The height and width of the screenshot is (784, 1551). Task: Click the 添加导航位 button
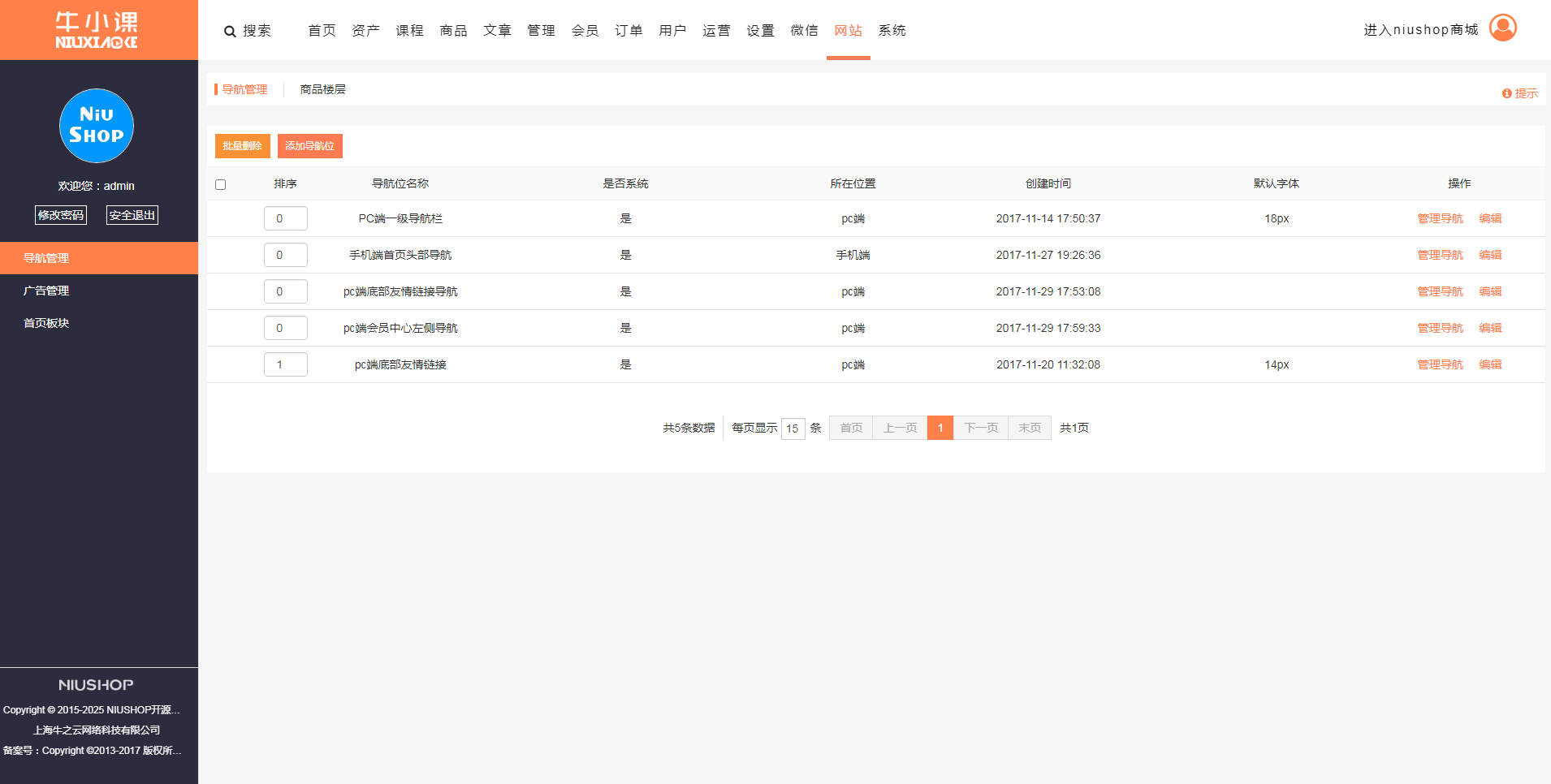[x=309, y=146]
